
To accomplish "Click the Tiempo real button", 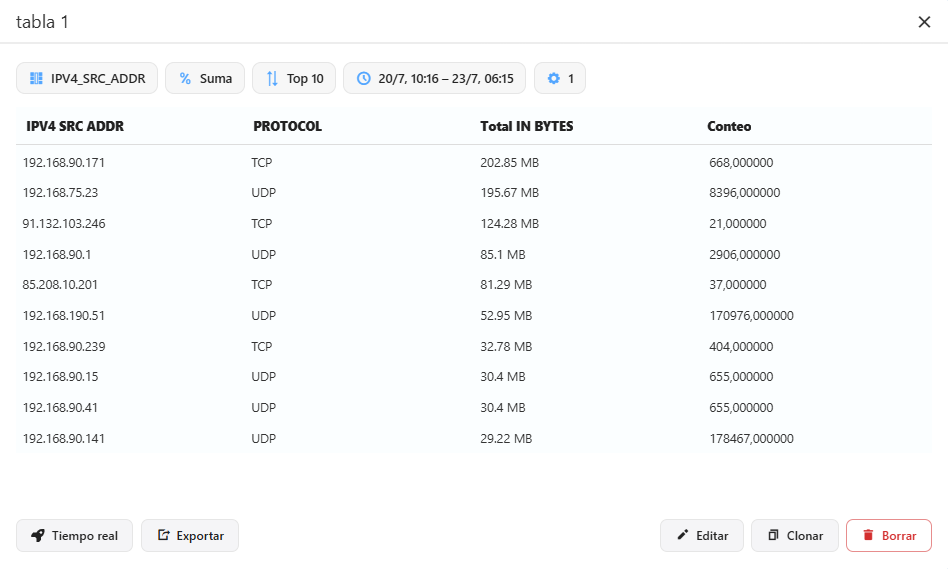I will coord(74,535).
